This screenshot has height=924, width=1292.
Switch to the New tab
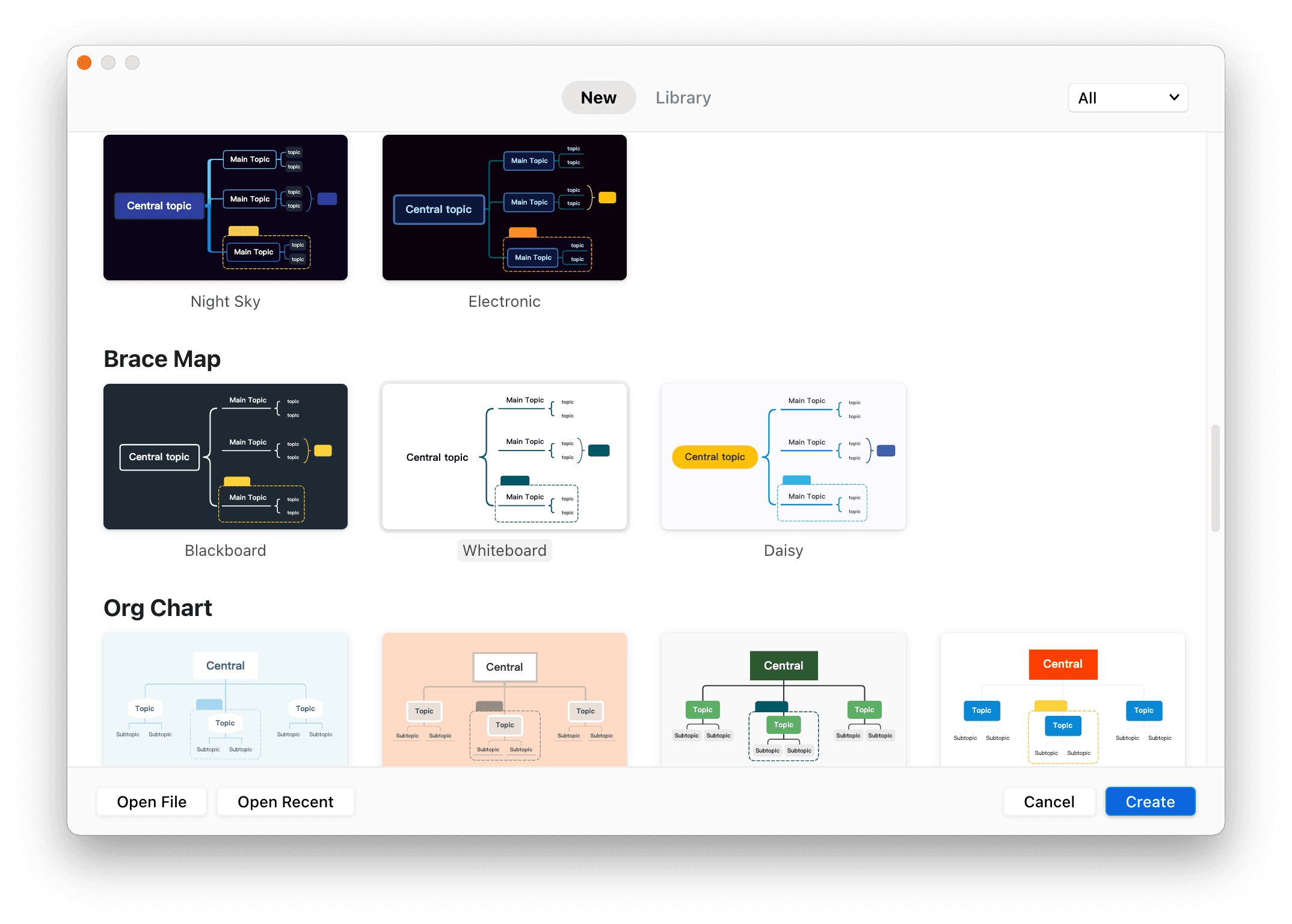(598, 97)
